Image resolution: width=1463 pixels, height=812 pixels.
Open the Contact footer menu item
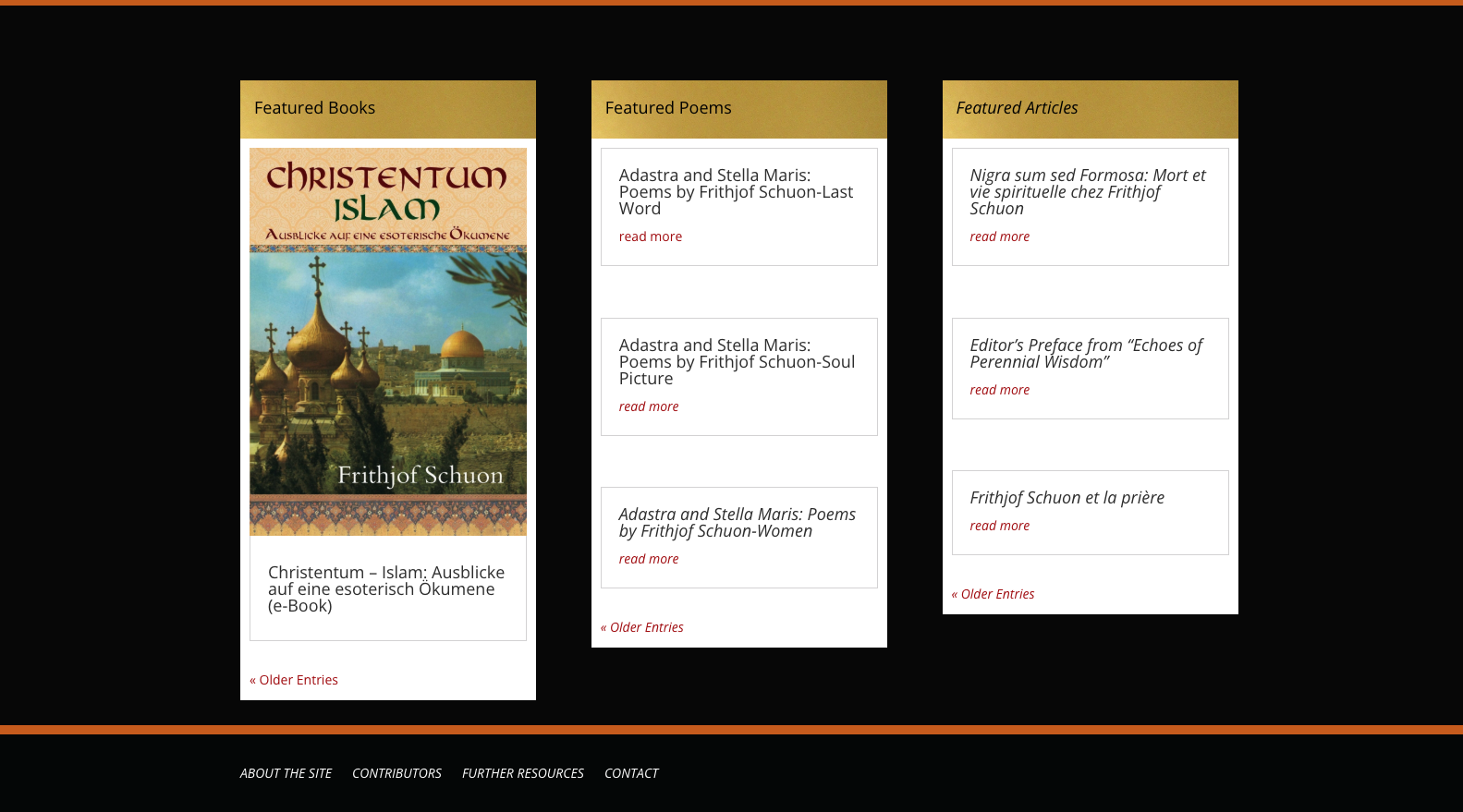point(631,773)
